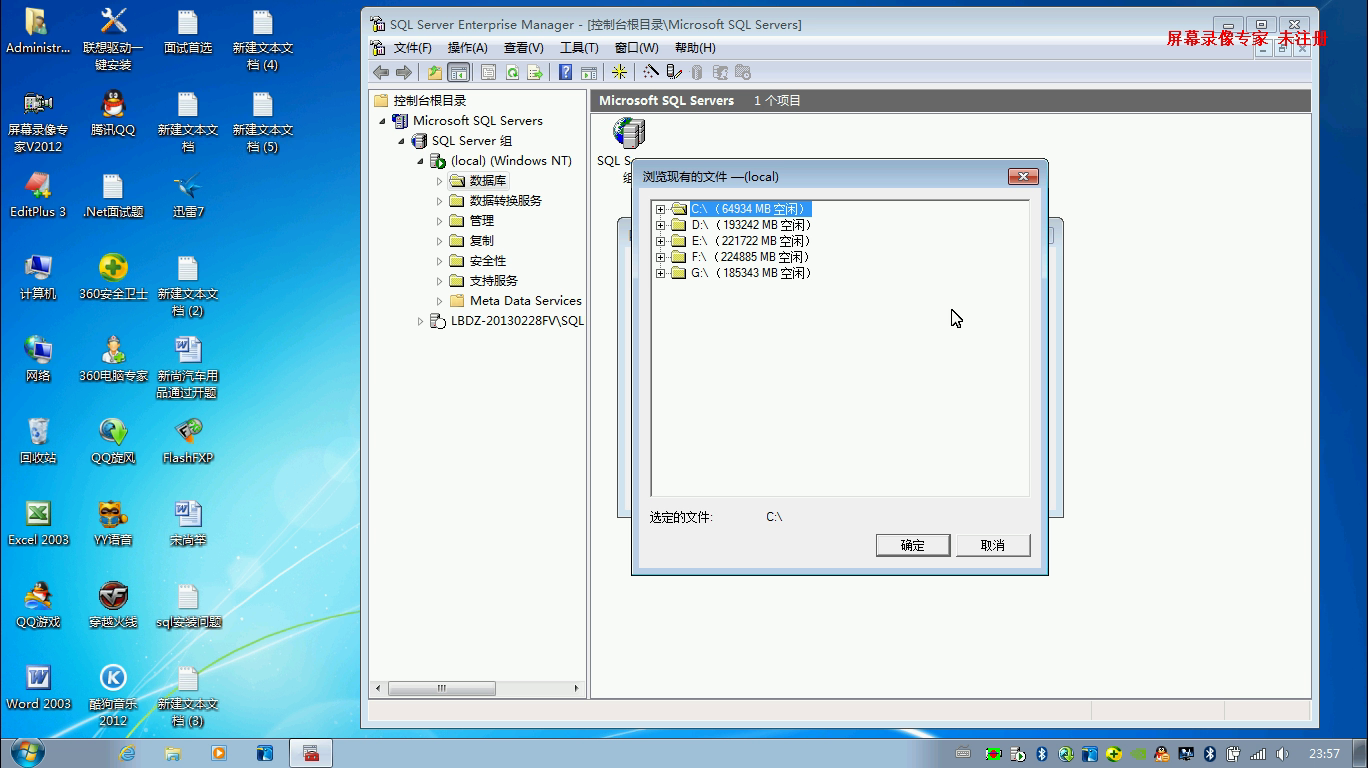The height and width of the screenshot is (768, 1368).
Task: Select the G:\ drive entry
Action: (x=750, y=273)
